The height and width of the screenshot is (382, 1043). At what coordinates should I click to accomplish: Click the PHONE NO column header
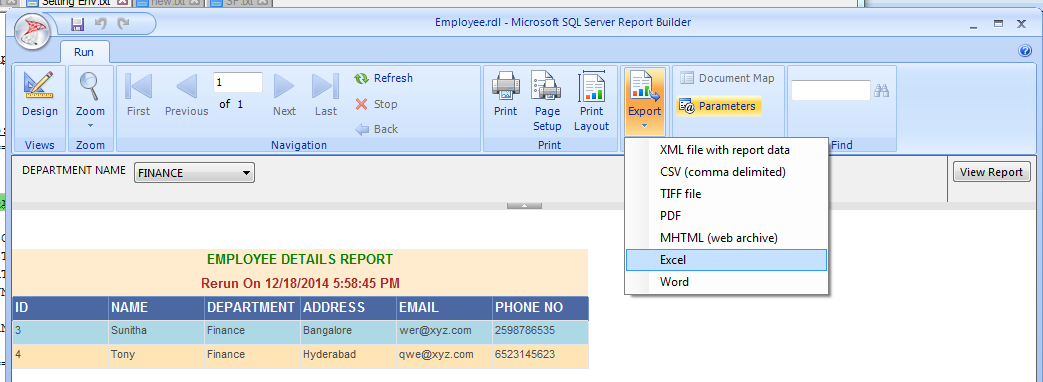tap(540, 308)
